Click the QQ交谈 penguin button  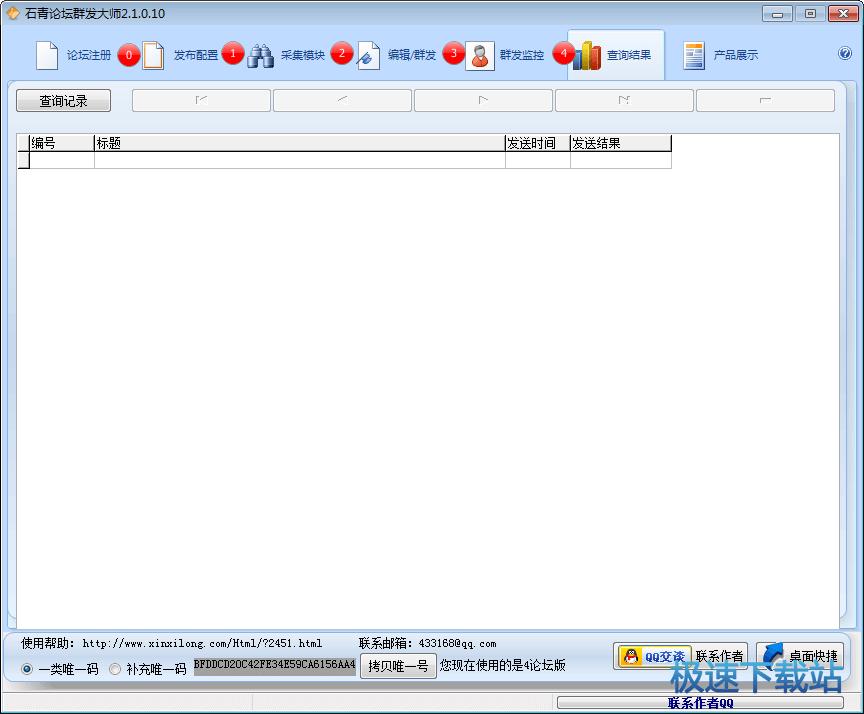coord(655,656)
